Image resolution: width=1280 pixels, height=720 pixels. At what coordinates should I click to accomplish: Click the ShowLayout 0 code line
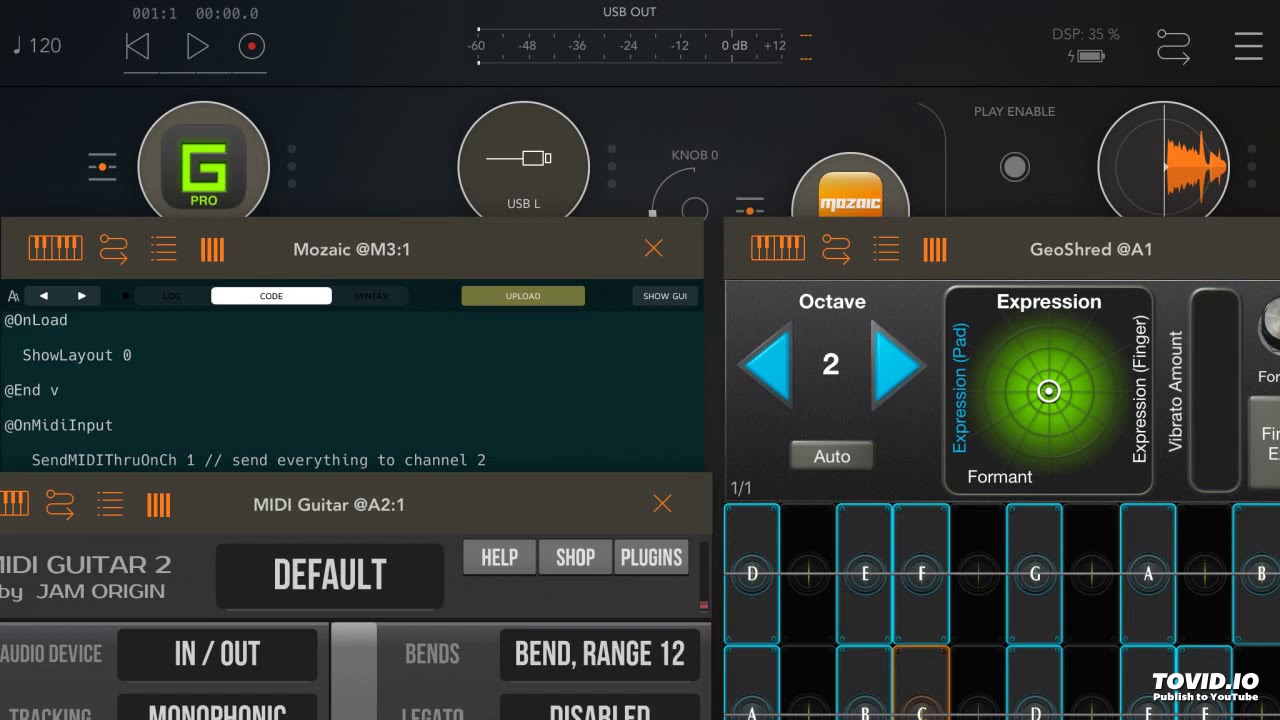coord(77,355)
